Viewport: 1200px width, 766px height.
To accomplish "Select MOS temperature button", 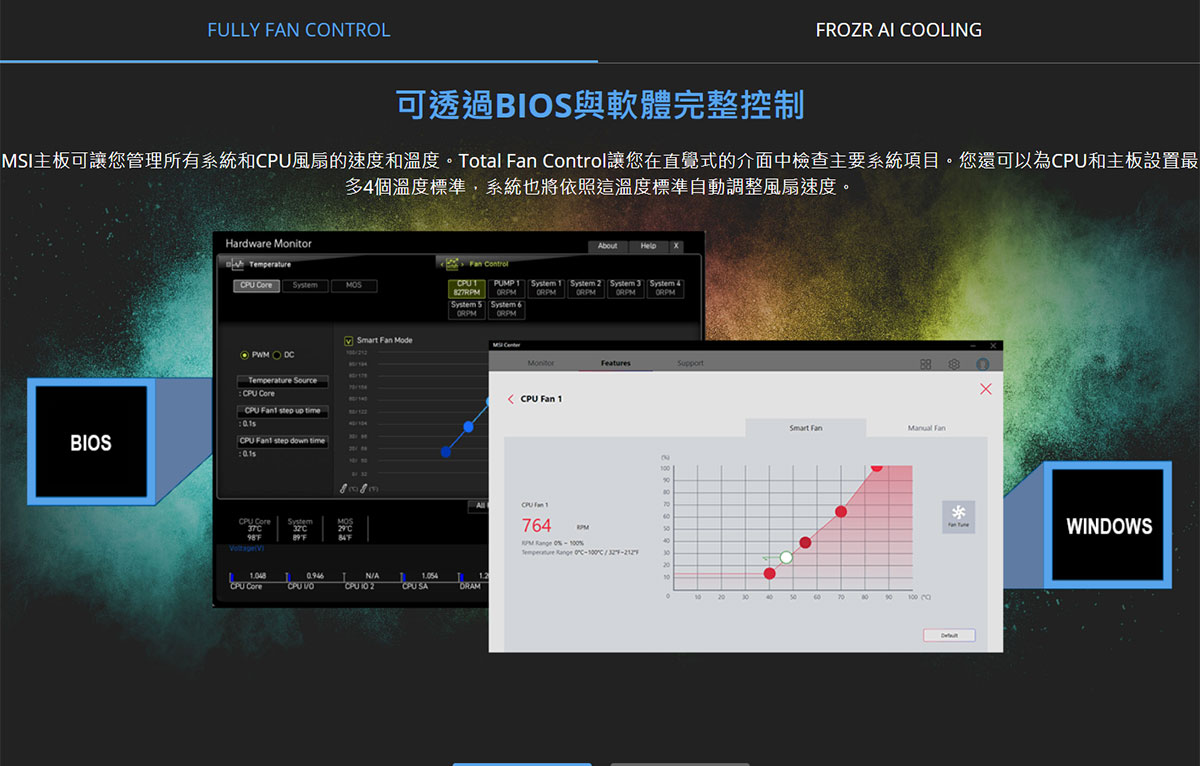I will pyautogui.click(x=354, y=285).
